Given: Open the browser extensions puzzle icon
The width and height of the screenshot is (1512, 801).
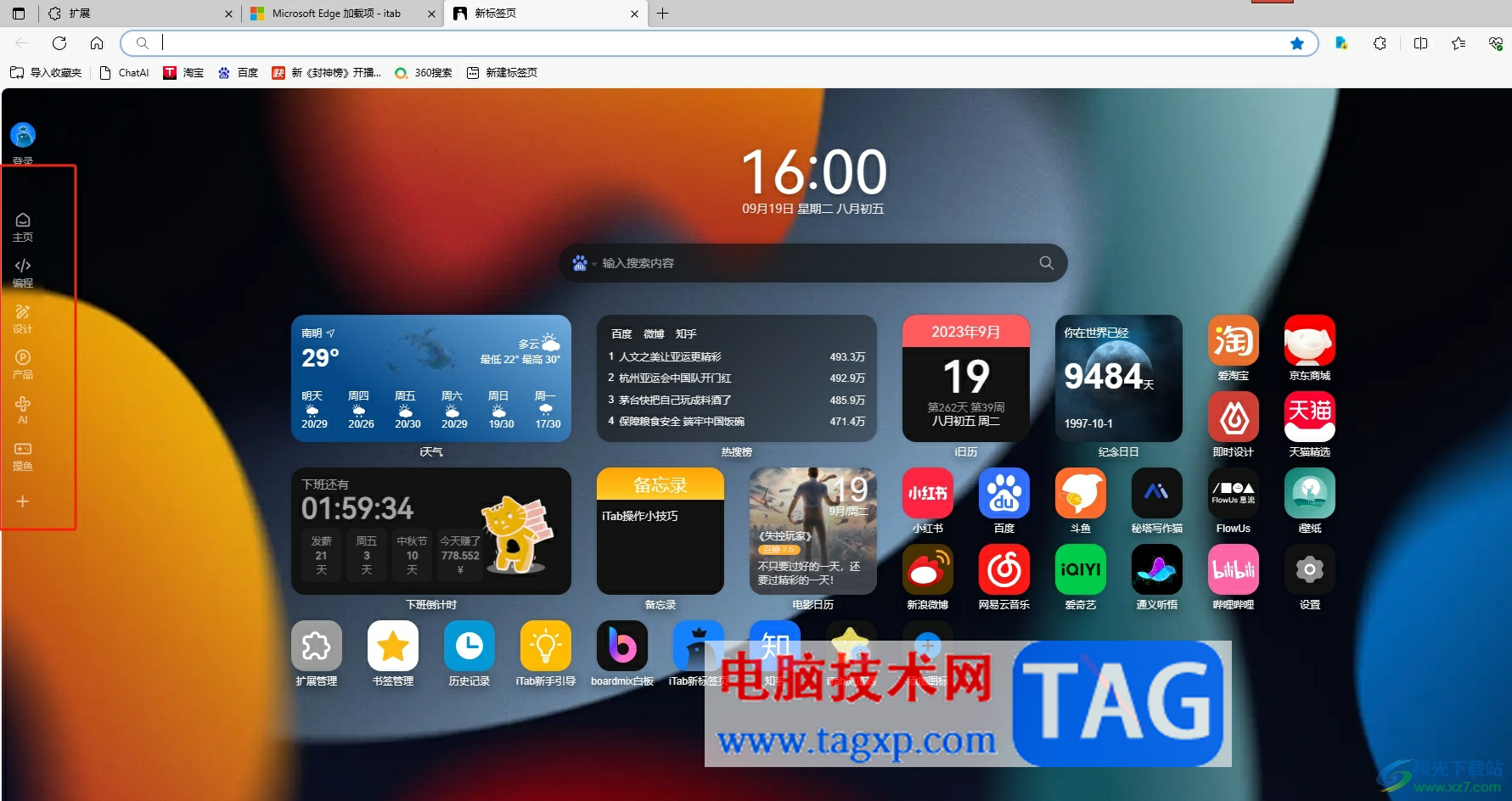Looking at the screenshot, I should tap(1380, 43).
